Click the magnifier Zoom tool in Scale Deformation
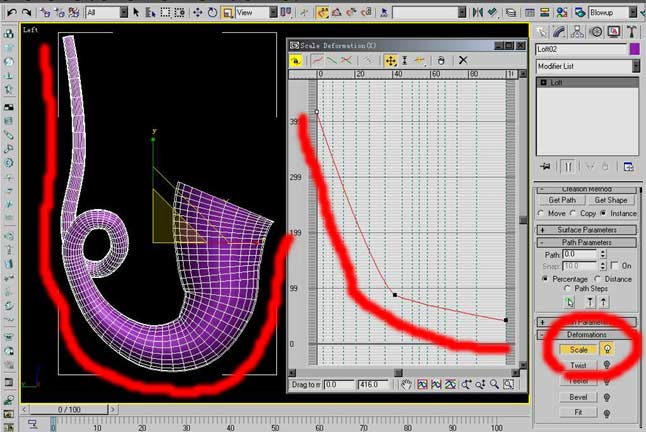Viewport: 646px width, 432px height. tap(494, 385)
